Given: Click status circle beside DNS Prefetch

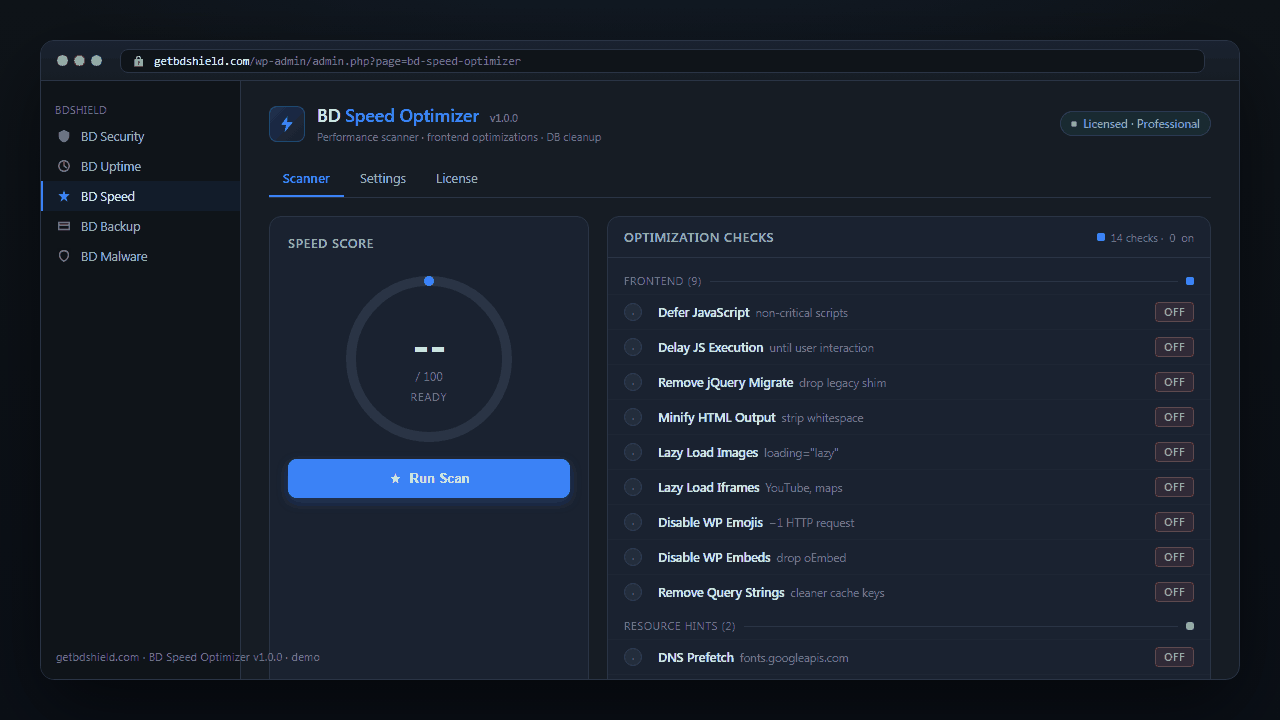Looking at the screenshot, I should (633, 657).
